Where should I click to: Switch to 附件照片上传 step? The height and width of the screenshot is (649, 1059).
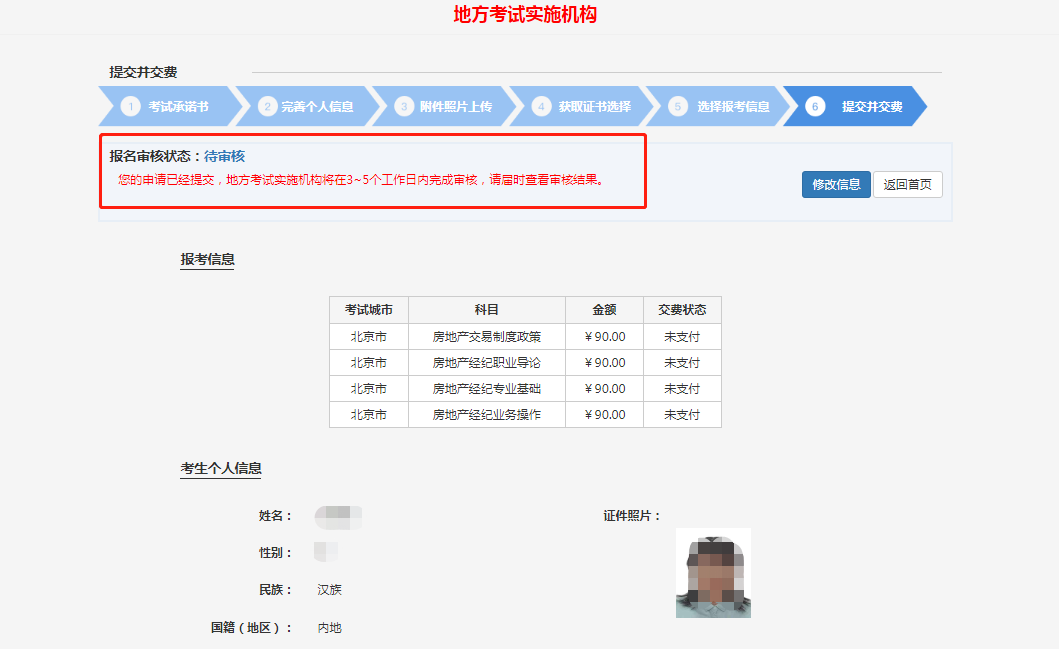[x=455, y=106]
